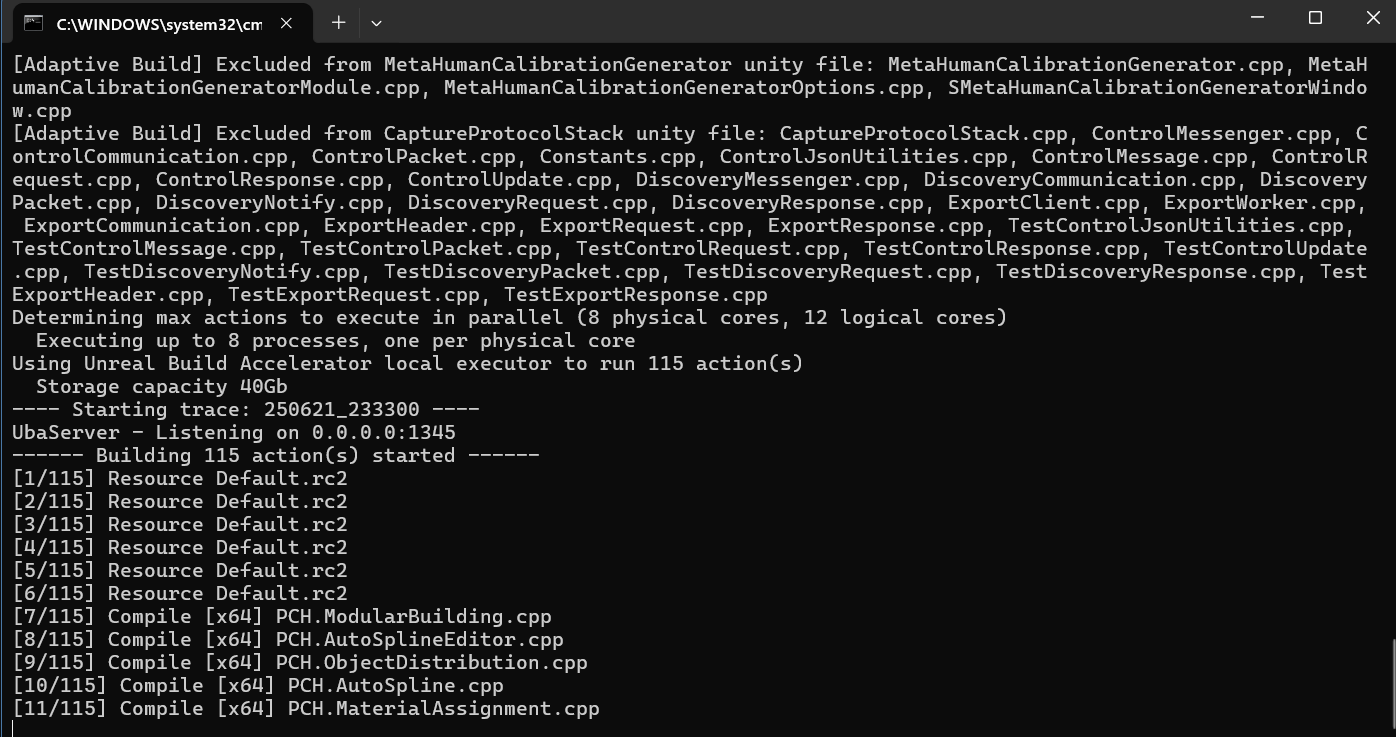Image resolution: width=1396 pixels, height=737 pixels.
Task: Click the PCH.ObjectDistribution.cpp compile line
Action: [x=300, y=663]
